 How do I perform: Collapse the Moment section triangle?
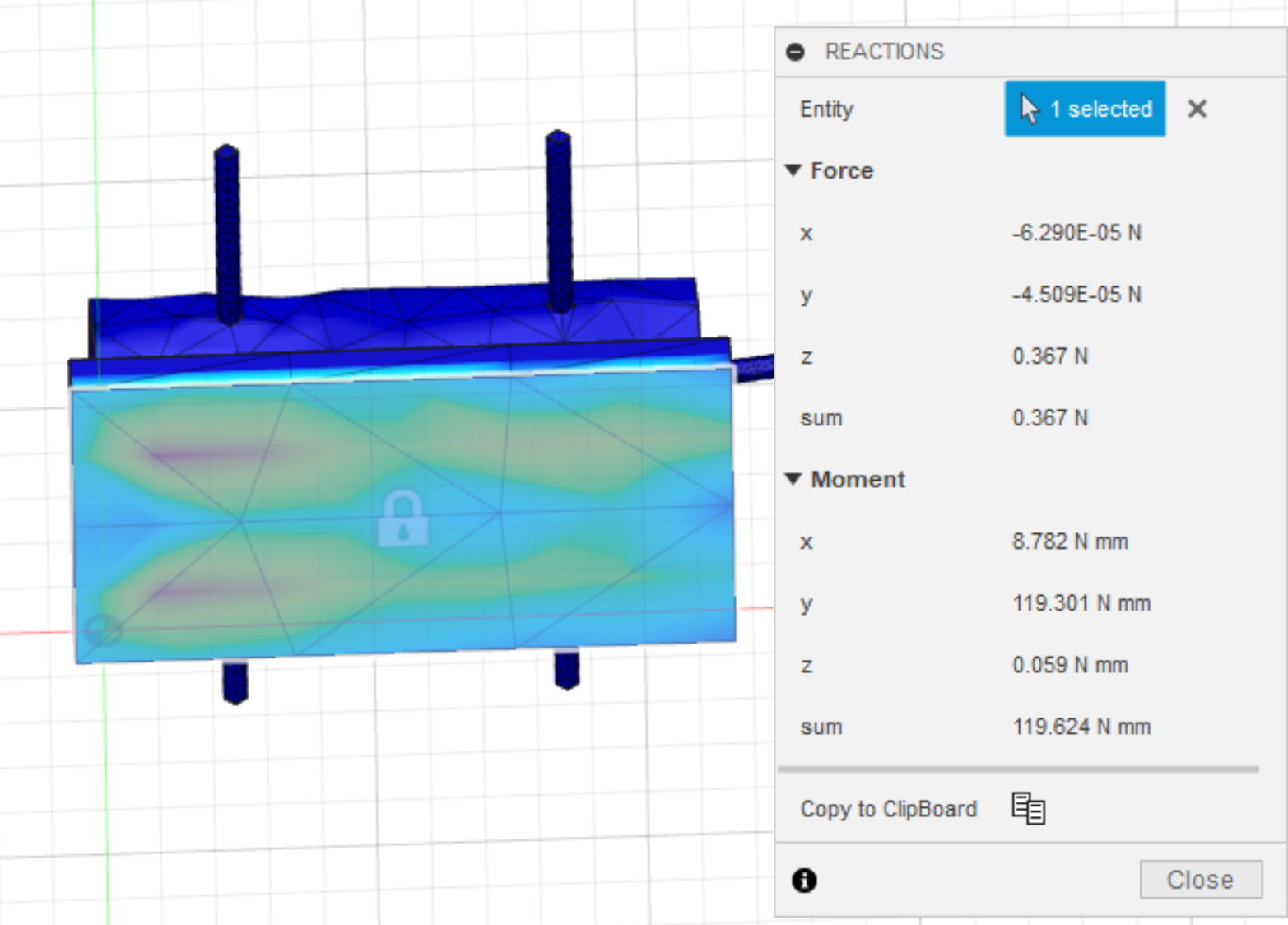pos(793,479)
